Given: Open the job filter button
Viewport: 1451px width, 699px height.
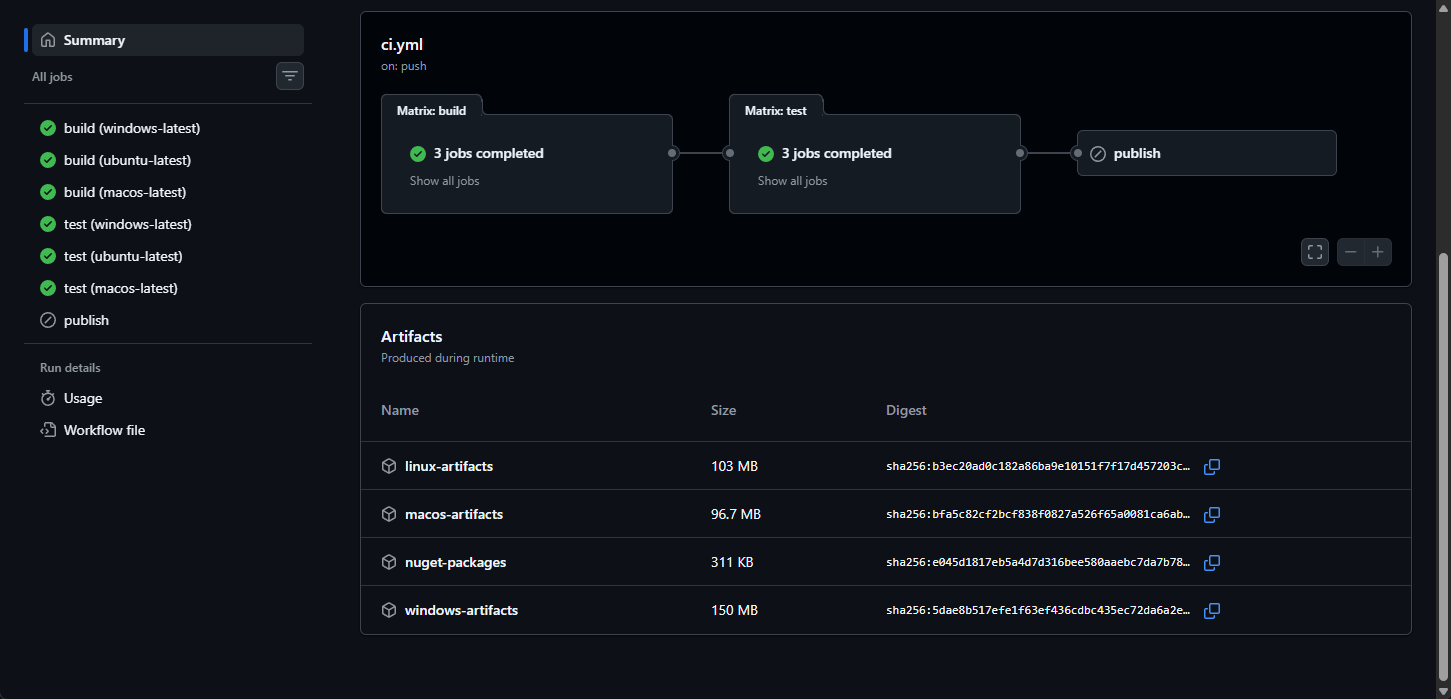Looking at the screenshot, I should point(290,76).
